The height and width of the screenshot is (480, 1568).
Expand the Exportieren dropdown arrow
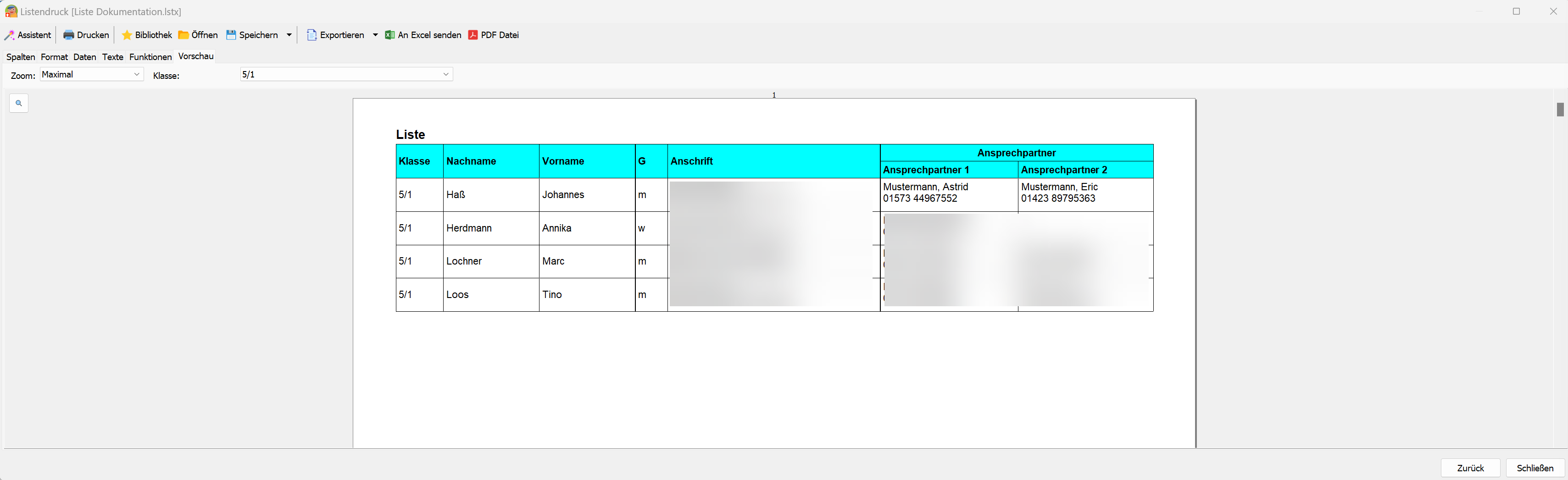375,35
